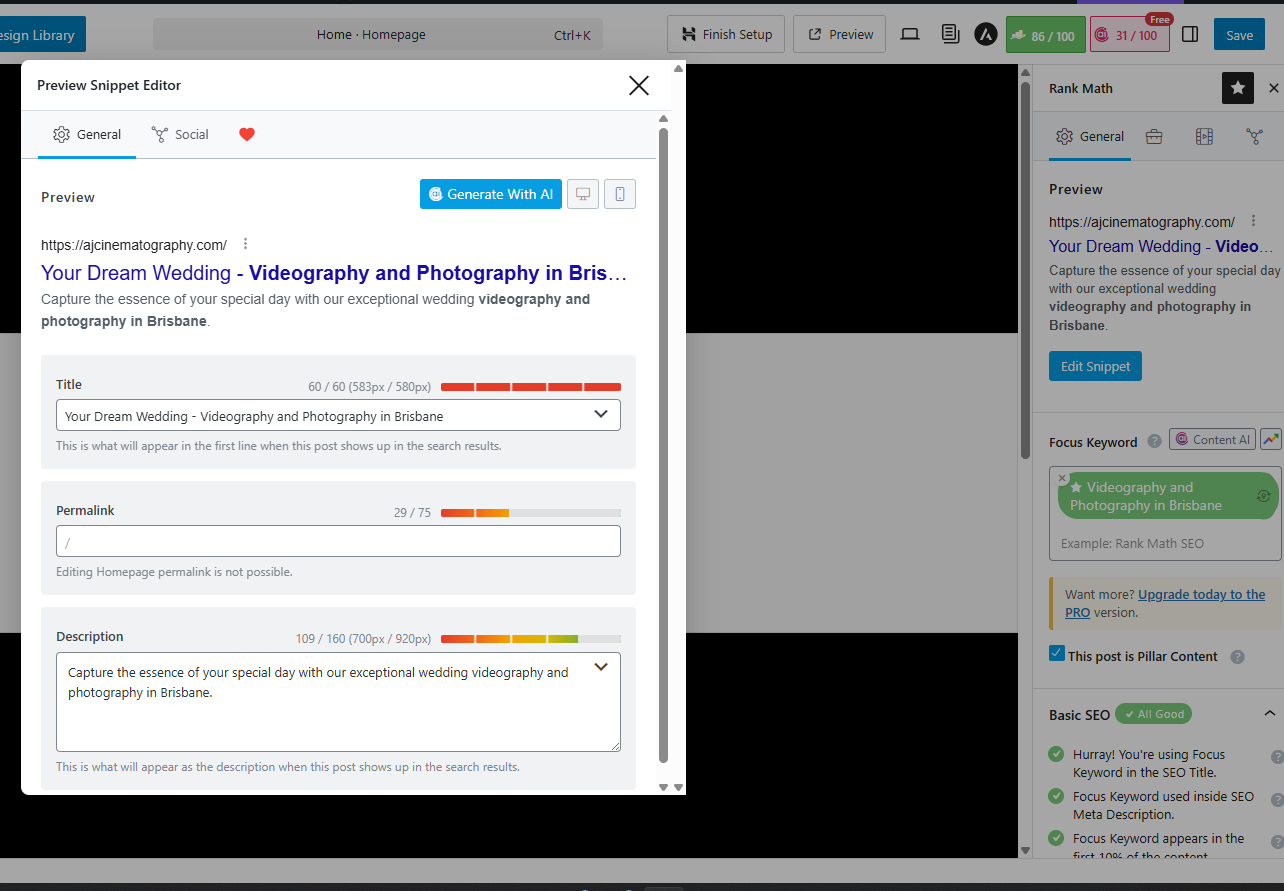The image size is (1284, 891).
Task: Click the SEO score 86 / 100 indicator
Action: coord(1043,35)
